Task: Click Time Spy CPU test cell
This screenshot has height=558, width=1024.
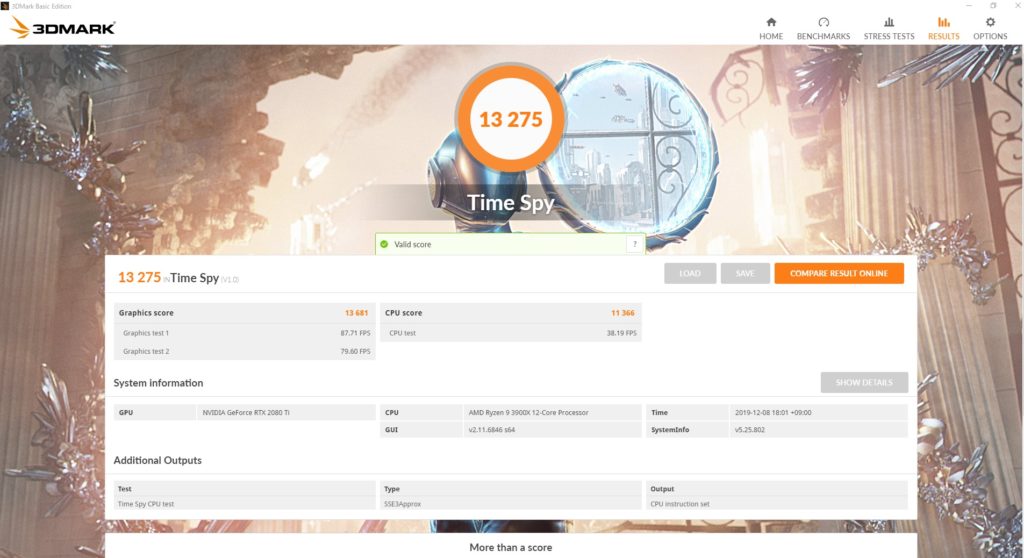Action: 146,504
